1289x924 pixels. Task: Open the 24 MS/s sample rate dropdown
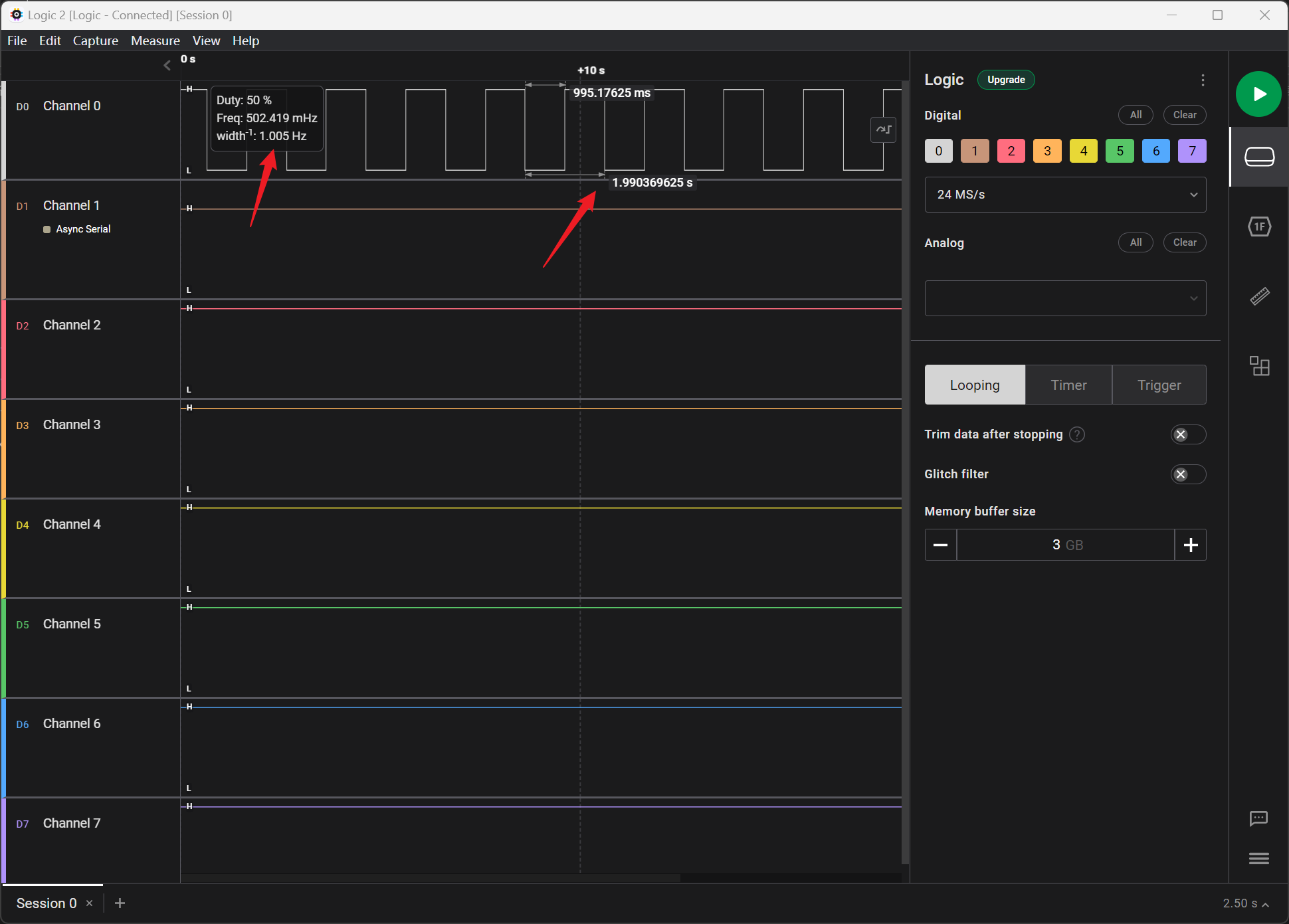[x=1064, y=195]
